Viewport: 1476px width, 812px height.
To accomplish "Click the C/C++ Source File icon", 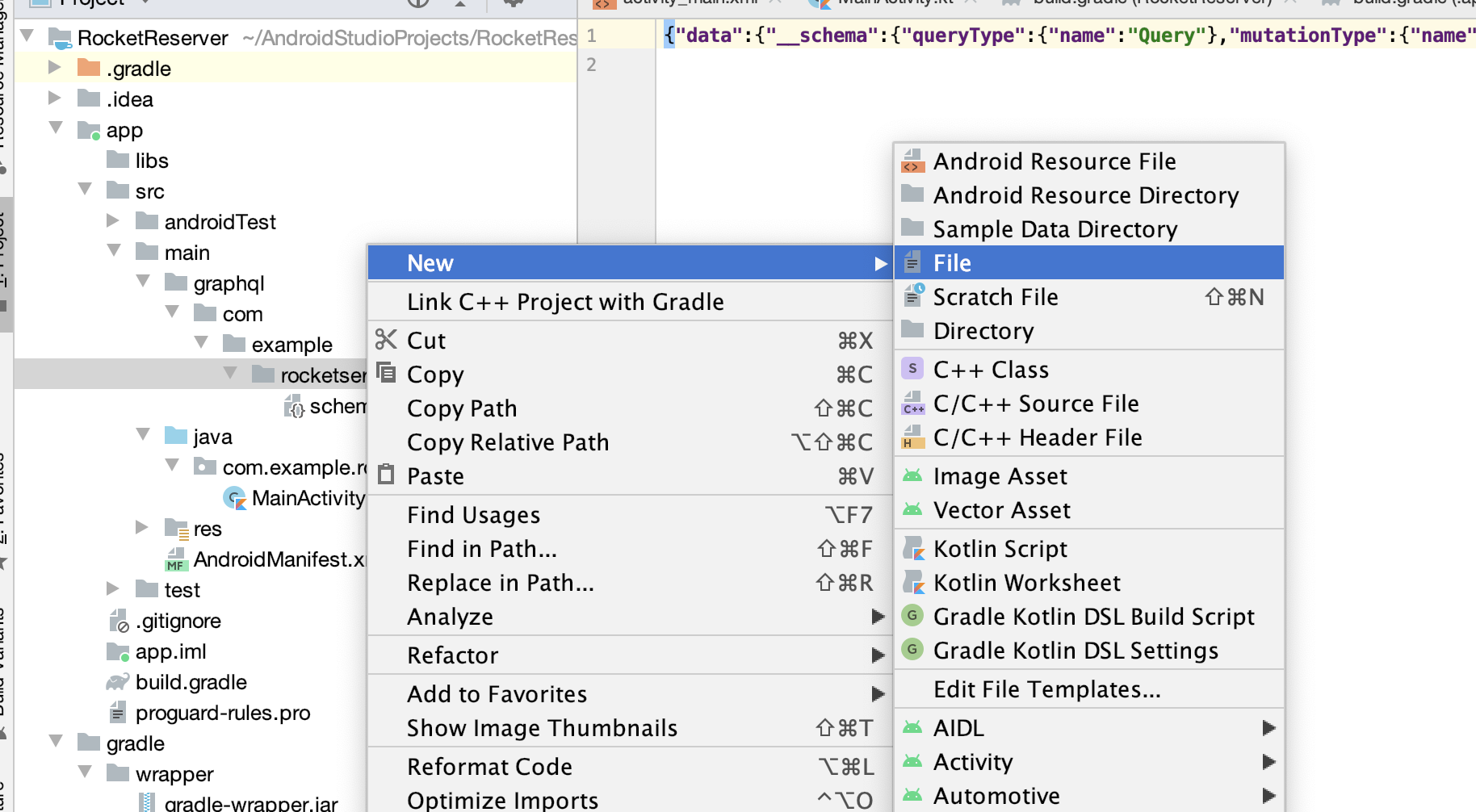I will pyautogui.click(x=912, y=403).
